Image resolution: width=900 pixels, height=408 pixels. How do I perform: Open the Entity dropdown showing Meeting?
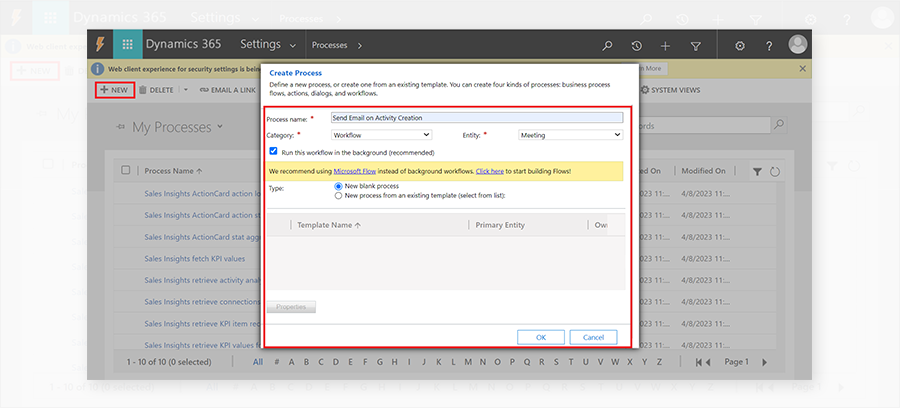click(571, 135)
